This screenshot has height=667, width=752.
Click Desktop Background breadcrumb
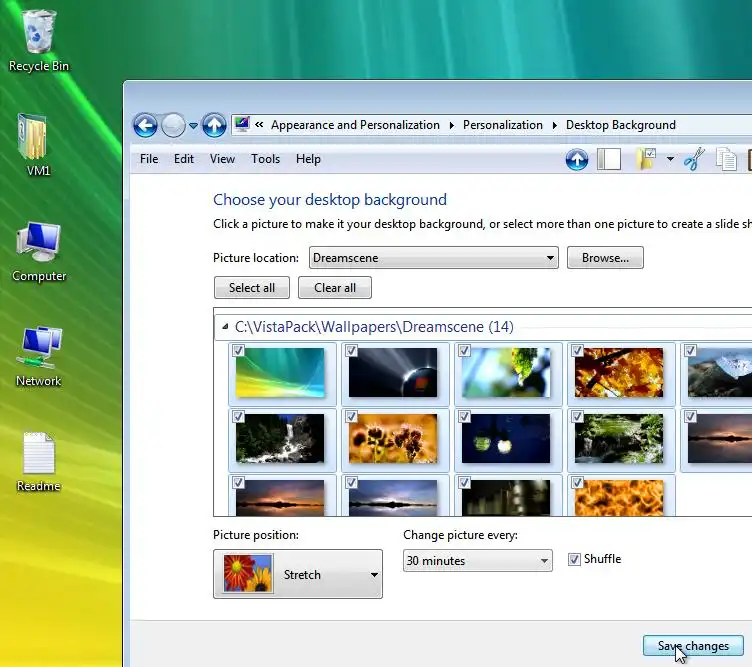(x=621, y=125)
